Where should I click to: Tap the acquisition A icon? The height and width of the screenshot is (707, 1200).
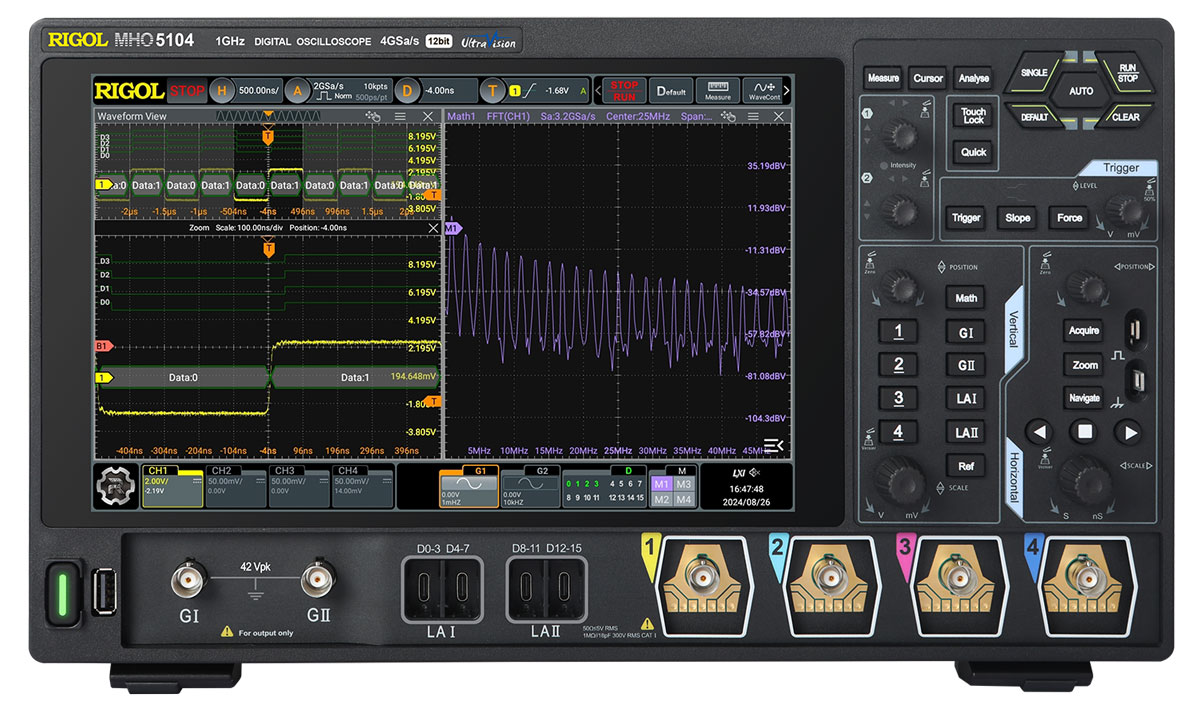296,91
